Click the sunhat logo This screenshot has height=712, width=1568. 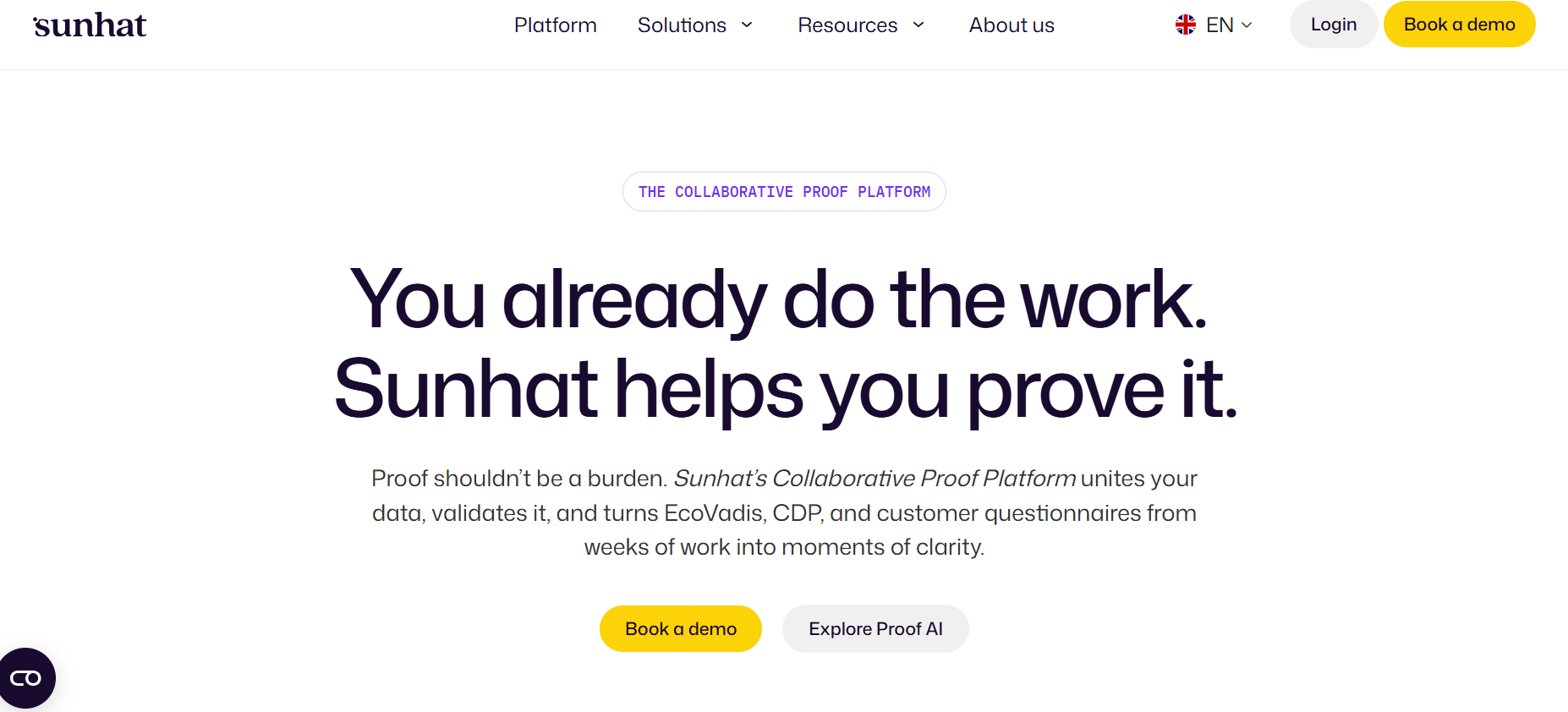tap(90, 25)
